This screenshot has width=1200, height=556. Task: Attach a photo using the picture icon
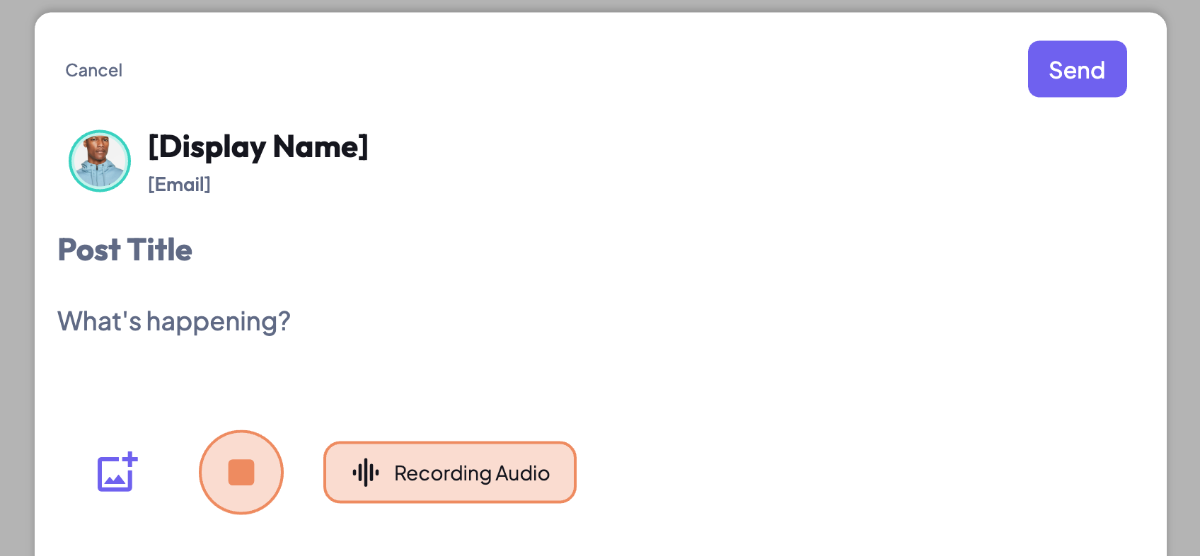pos(116,473)
